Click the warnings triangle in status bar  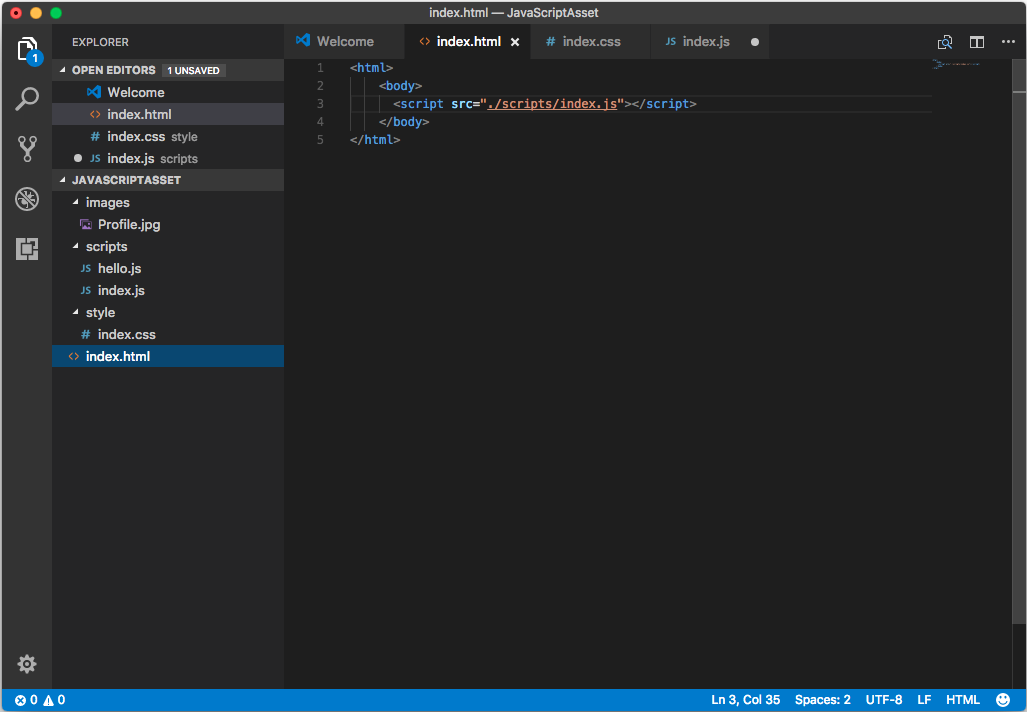[48, 700]
